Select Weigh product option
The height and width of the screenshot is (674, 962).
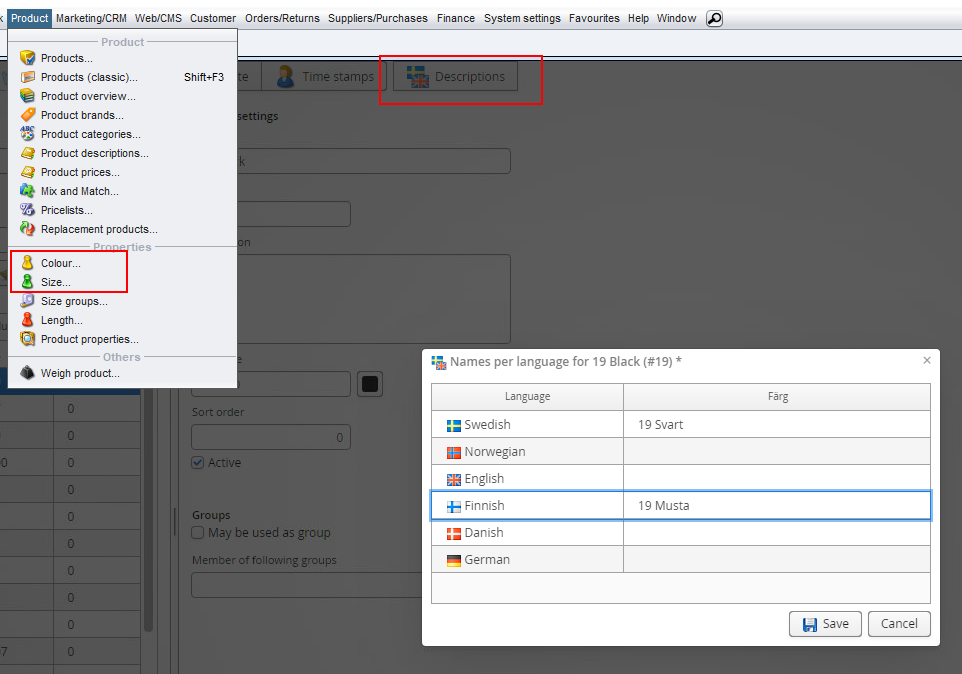click(x=79, y=373)
